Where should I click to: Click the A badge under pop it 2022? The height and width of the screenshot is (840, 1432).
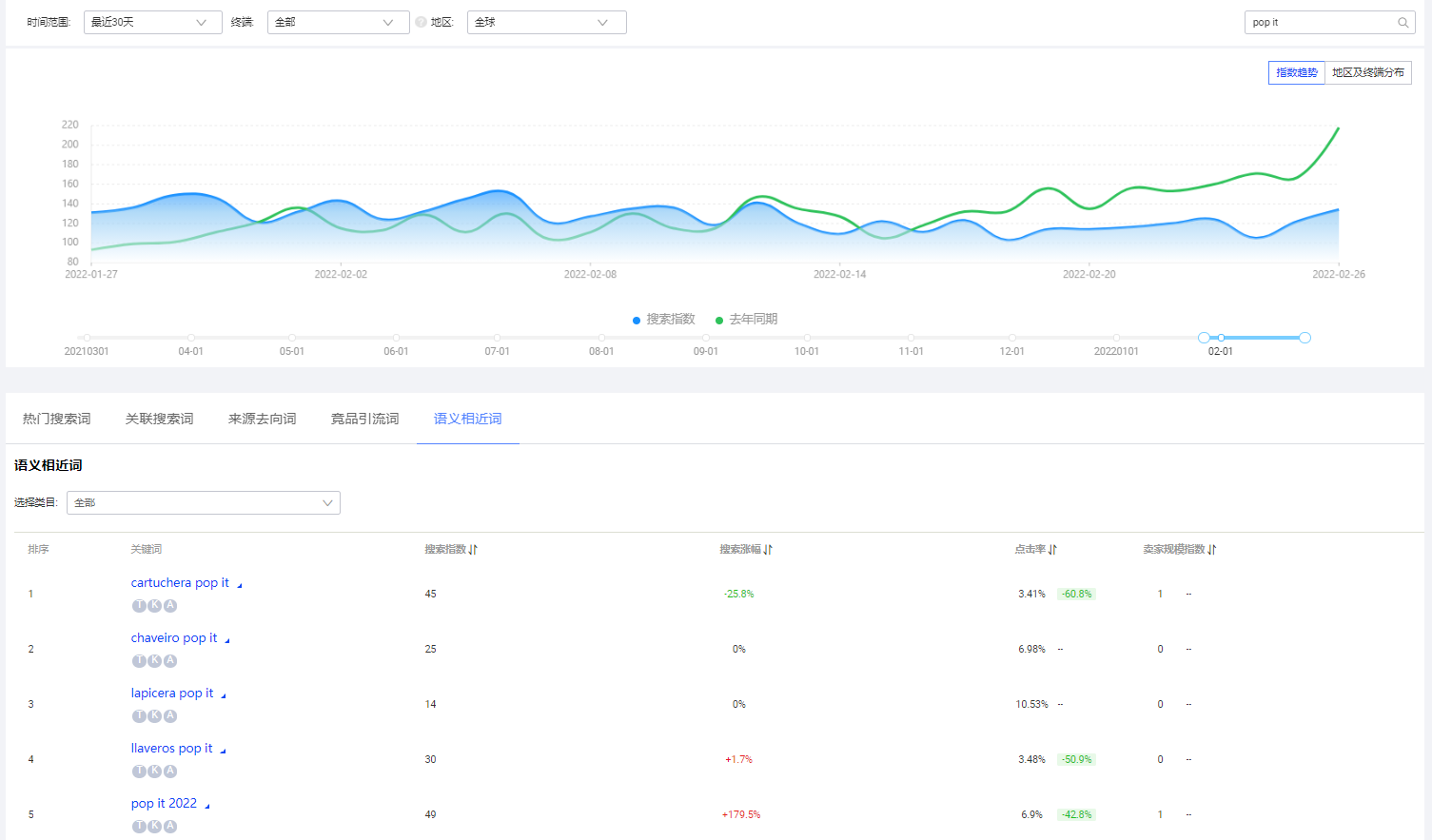(170, 827)
